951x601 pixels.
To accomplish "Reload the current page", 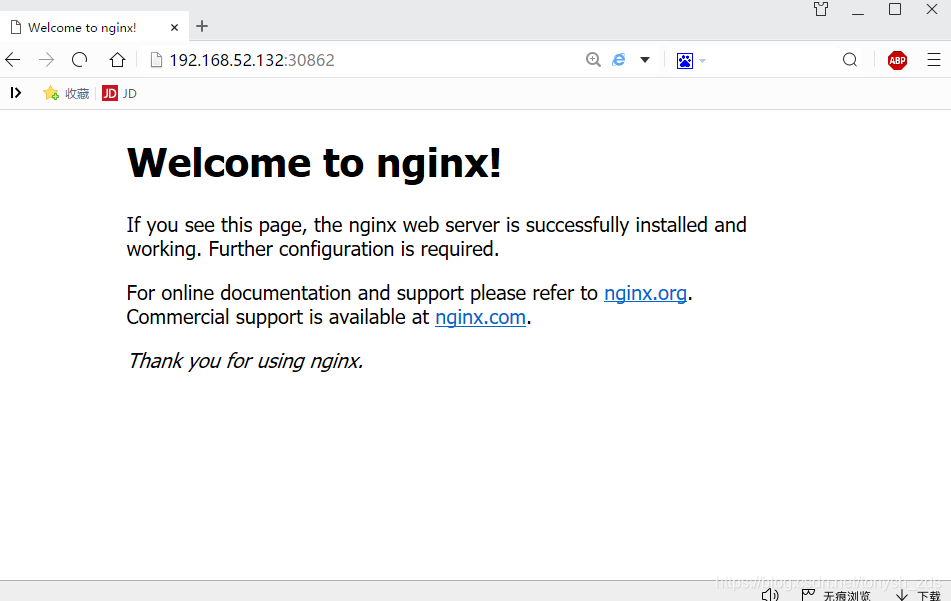I will pyautogui.click(x=79, y=59).
